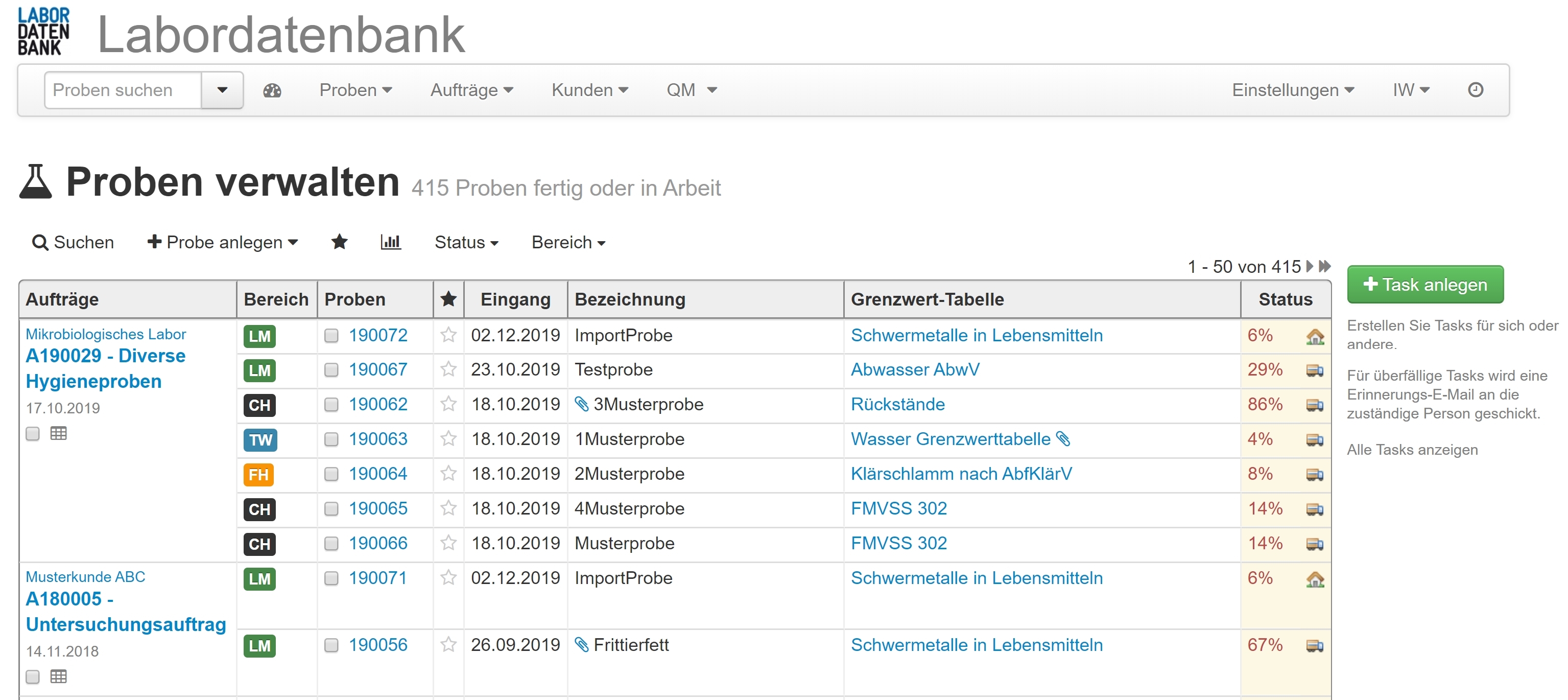
Task: Check the order A180005 checkbox
Action: 33,676
